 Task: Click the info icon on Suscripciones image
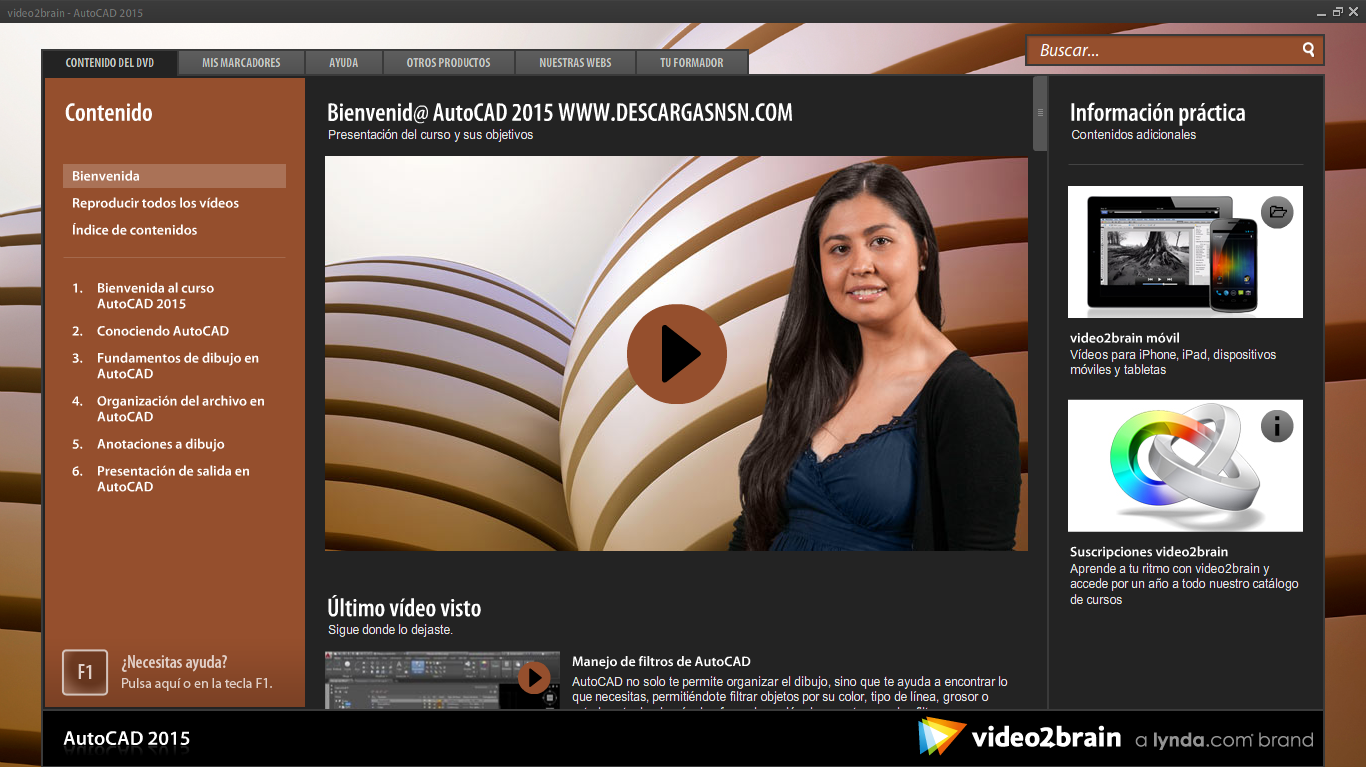(x=1277, y=425)
